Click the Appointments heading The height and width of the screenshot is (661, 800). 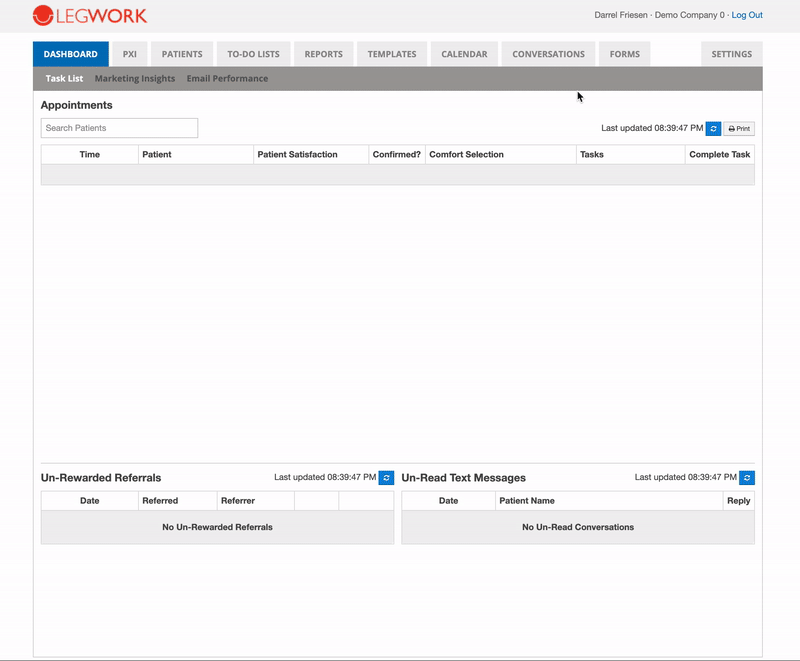(77, 105)
